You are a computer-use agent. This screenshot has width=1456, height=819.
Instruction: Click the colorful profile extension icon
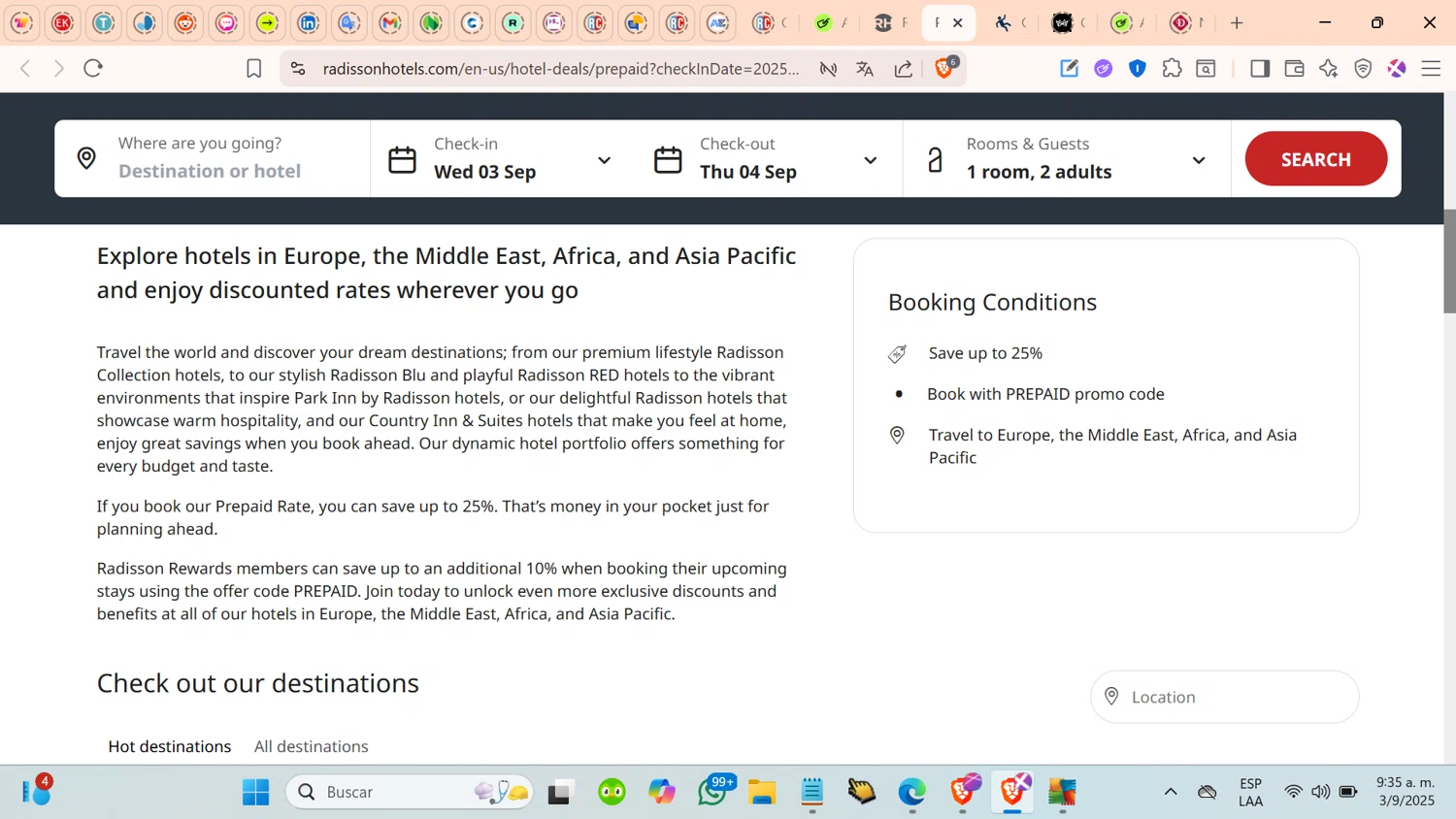[1397, 68]
